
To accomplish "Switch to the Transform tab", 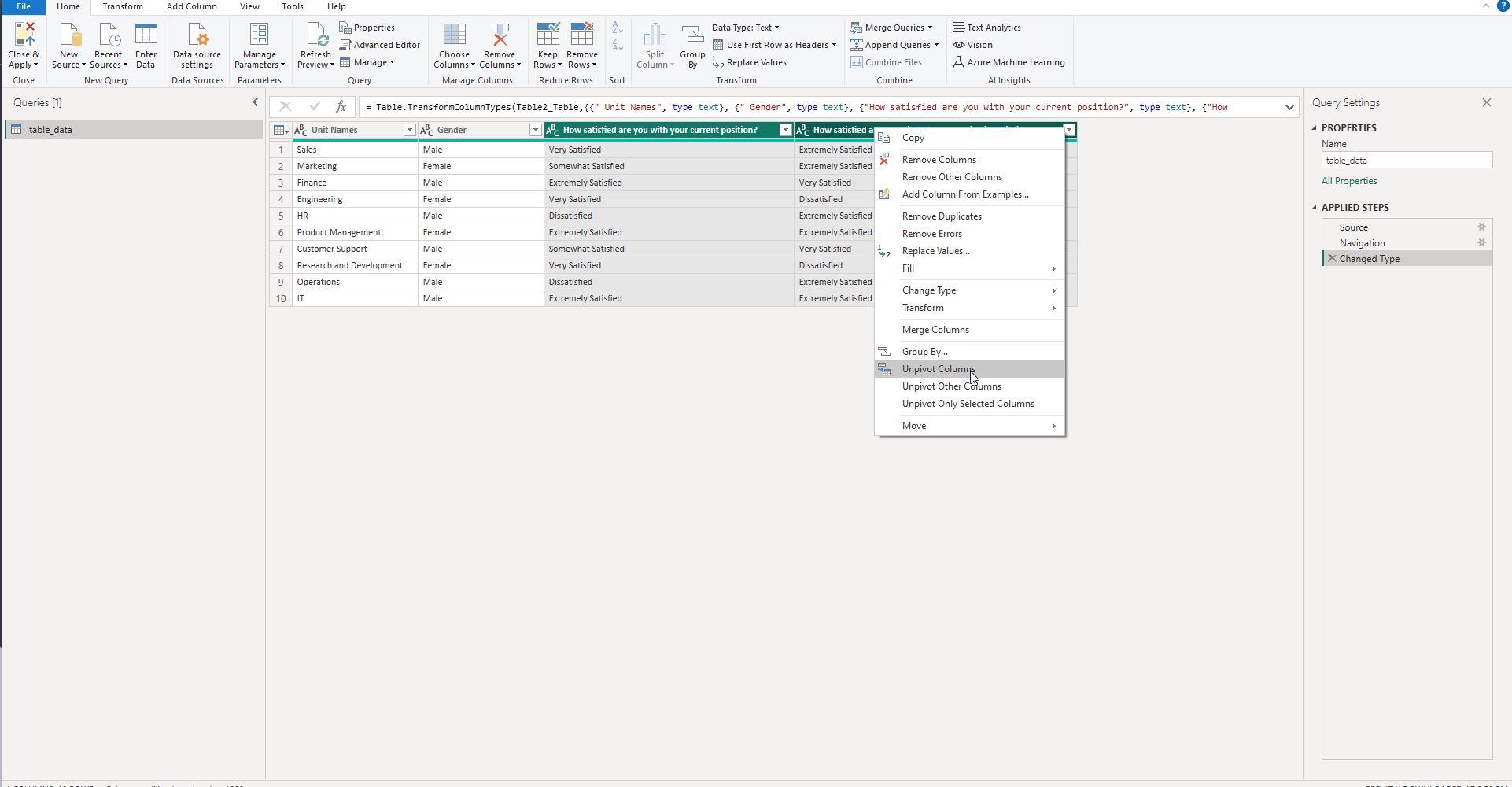I will (x=123, y=6).
